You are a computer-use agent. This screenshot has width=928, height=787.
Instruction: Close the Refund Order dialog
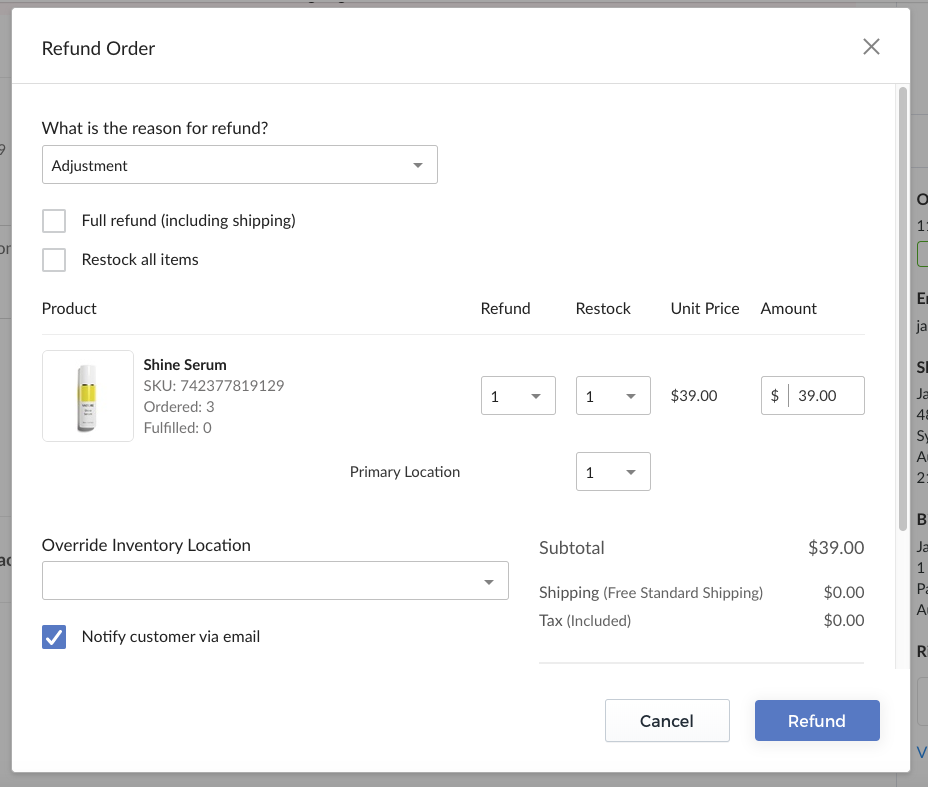click(x=871, y=47)
